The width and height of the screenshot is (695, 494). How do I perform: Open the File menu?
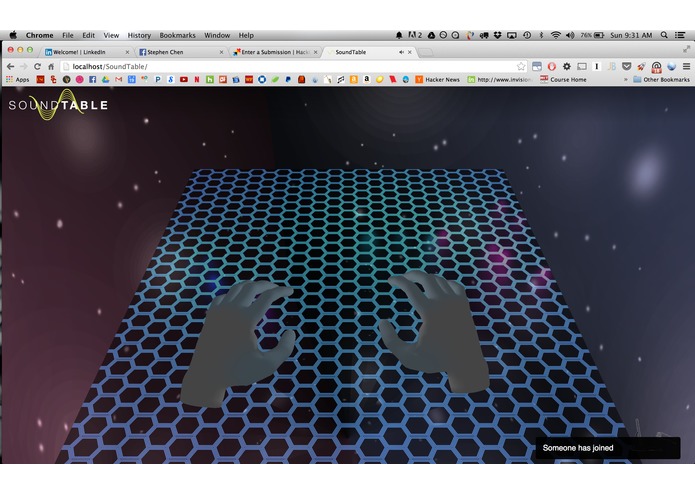tap(67, 35)
